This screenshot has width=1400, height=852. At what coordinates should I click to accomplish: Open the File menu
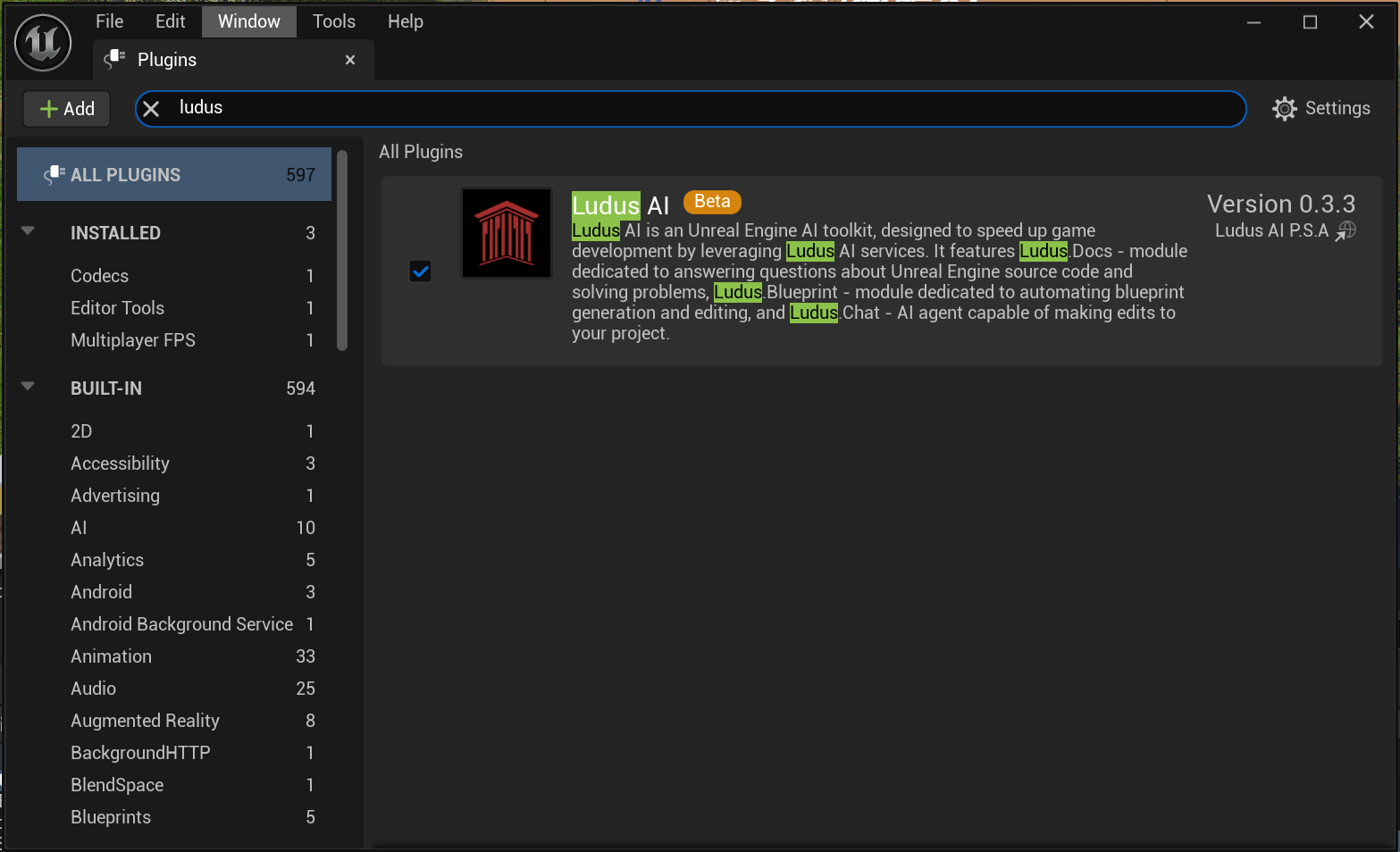coord(109,21)
